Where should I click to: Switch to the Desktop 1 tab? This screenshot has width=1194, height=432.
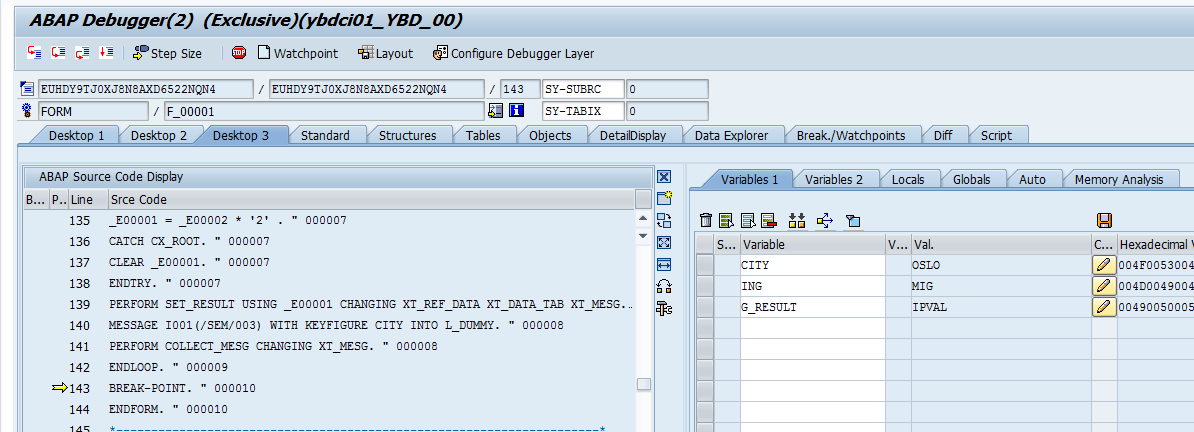coord(76,136)
